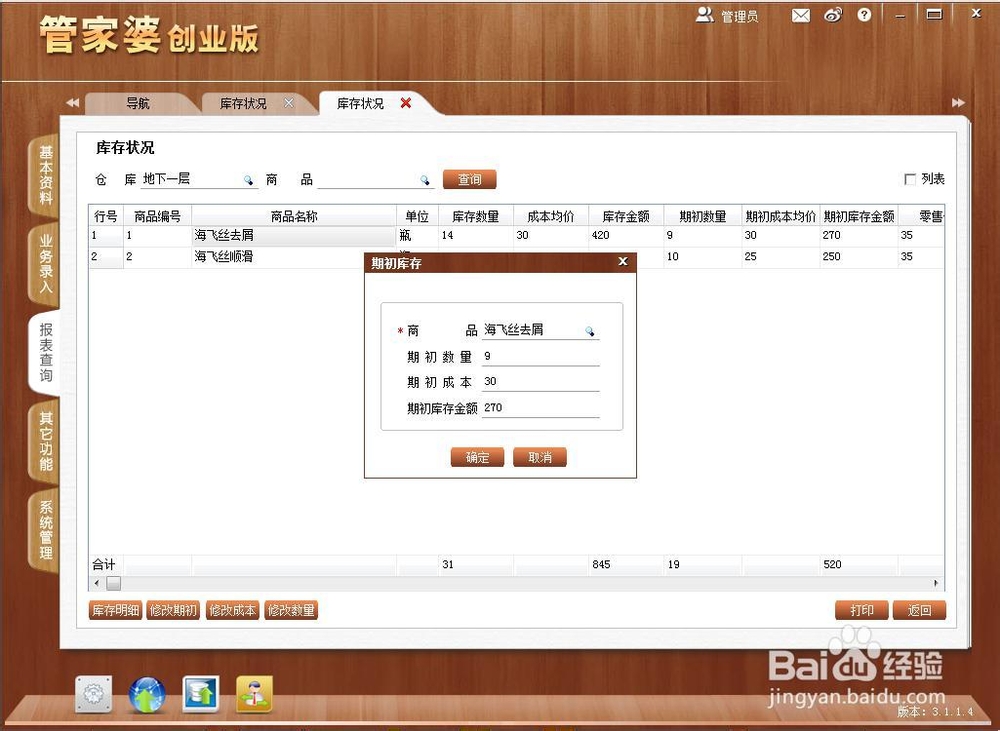The width and height of the screenshot is (1000, 731).
Task: Open the 业务录入 side tab
Action: pos(45,263)
